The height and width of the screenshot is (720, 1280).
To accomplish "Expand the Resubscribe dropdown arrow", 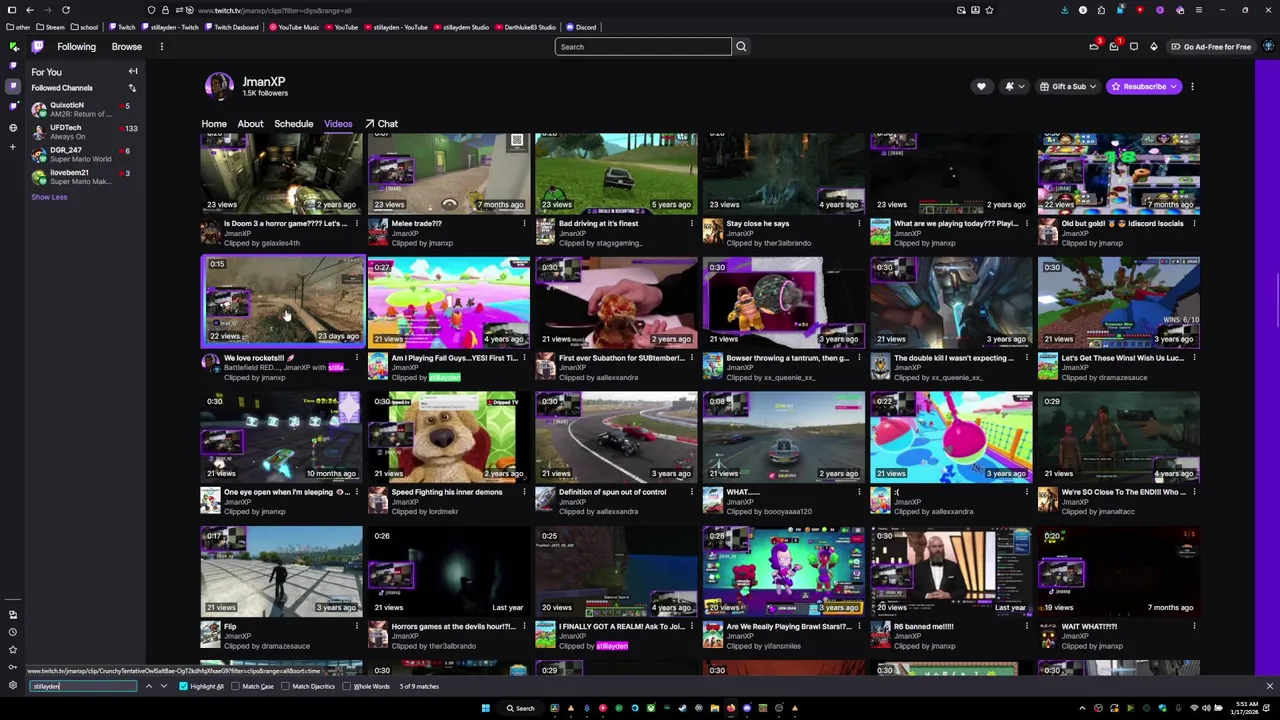I will click(1173, 87).
